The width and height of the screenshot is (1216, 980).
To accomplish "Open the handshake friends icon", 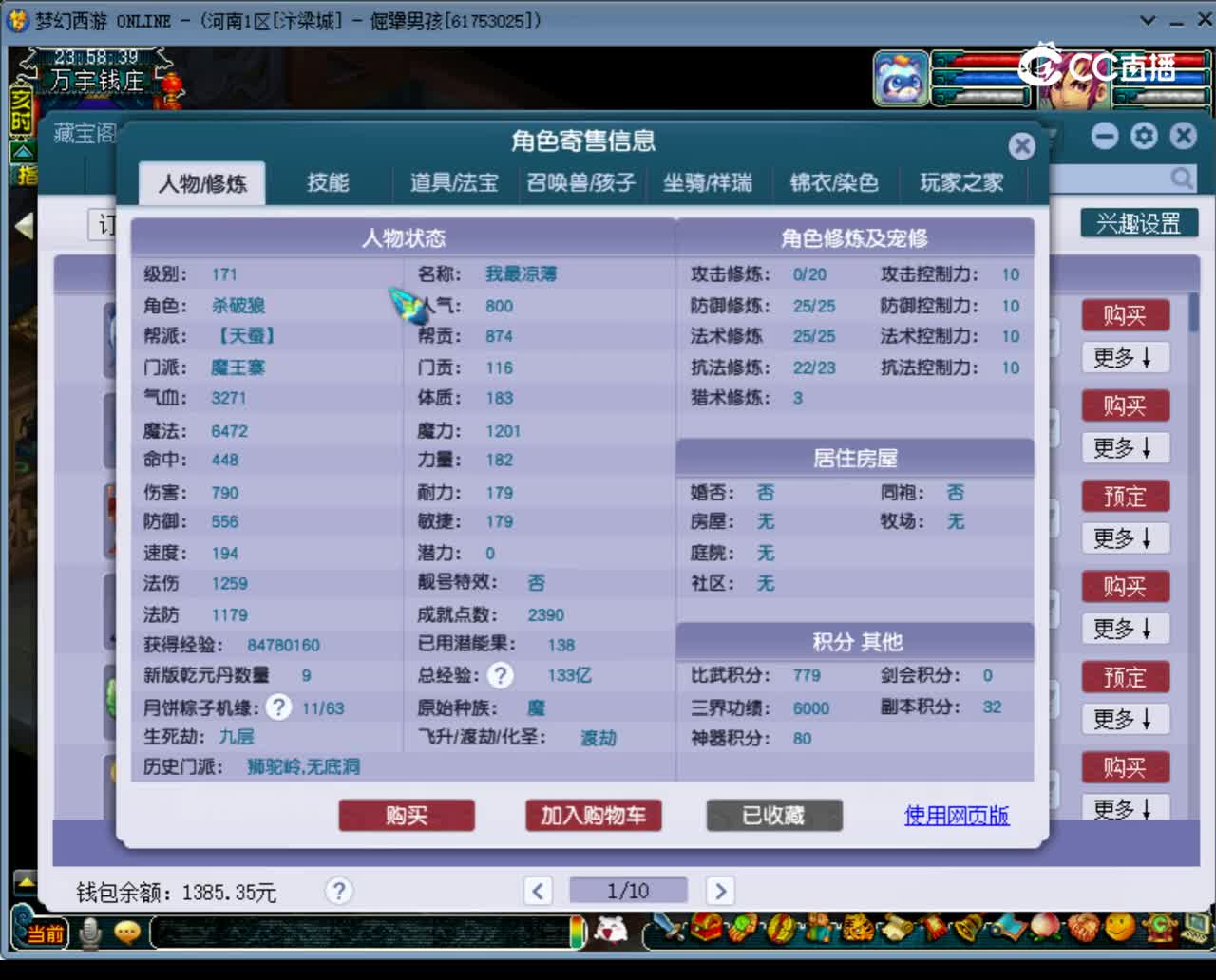I will (1083, 927).
